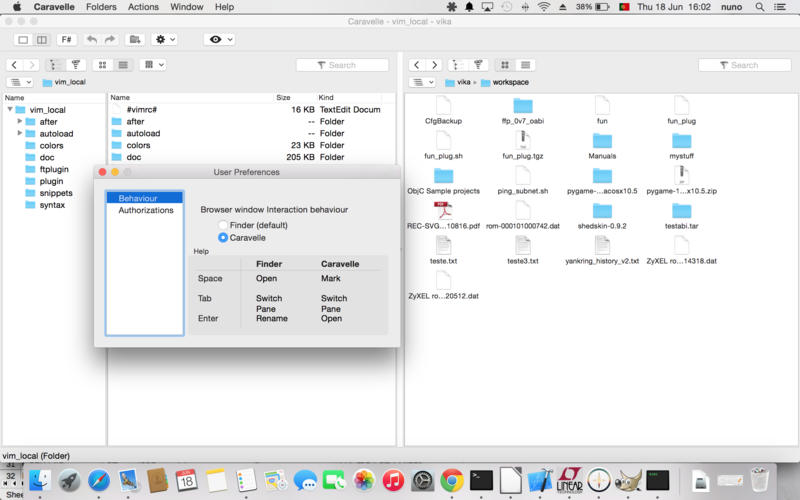Select Authorizations in preferences list
This screenshot has width=800, height=500.
[x=145, y=210]
